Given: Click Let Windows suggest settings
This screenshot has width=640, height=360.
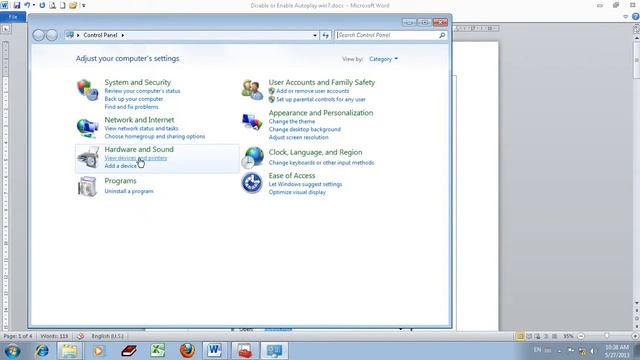Looking at the screenshot, I should click(x=305, y=184).
